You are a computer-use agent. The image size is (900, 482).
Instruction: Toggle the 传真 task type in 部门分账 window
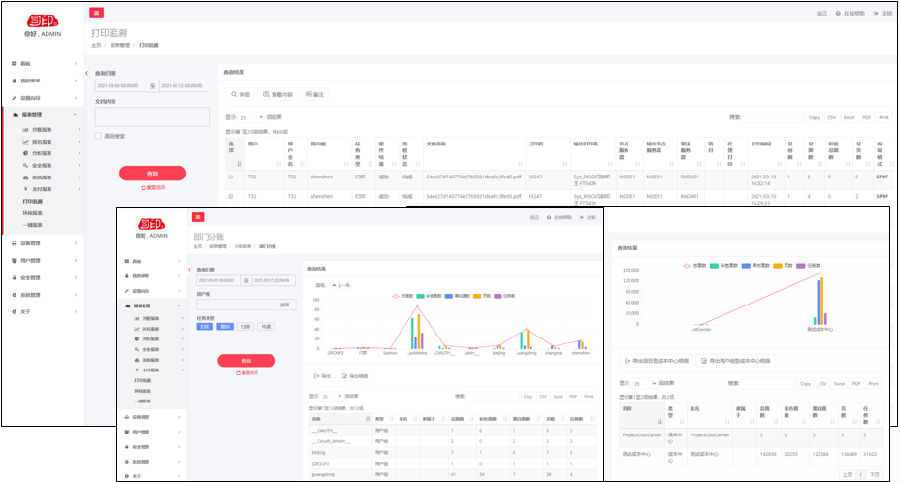pos(266,326)
